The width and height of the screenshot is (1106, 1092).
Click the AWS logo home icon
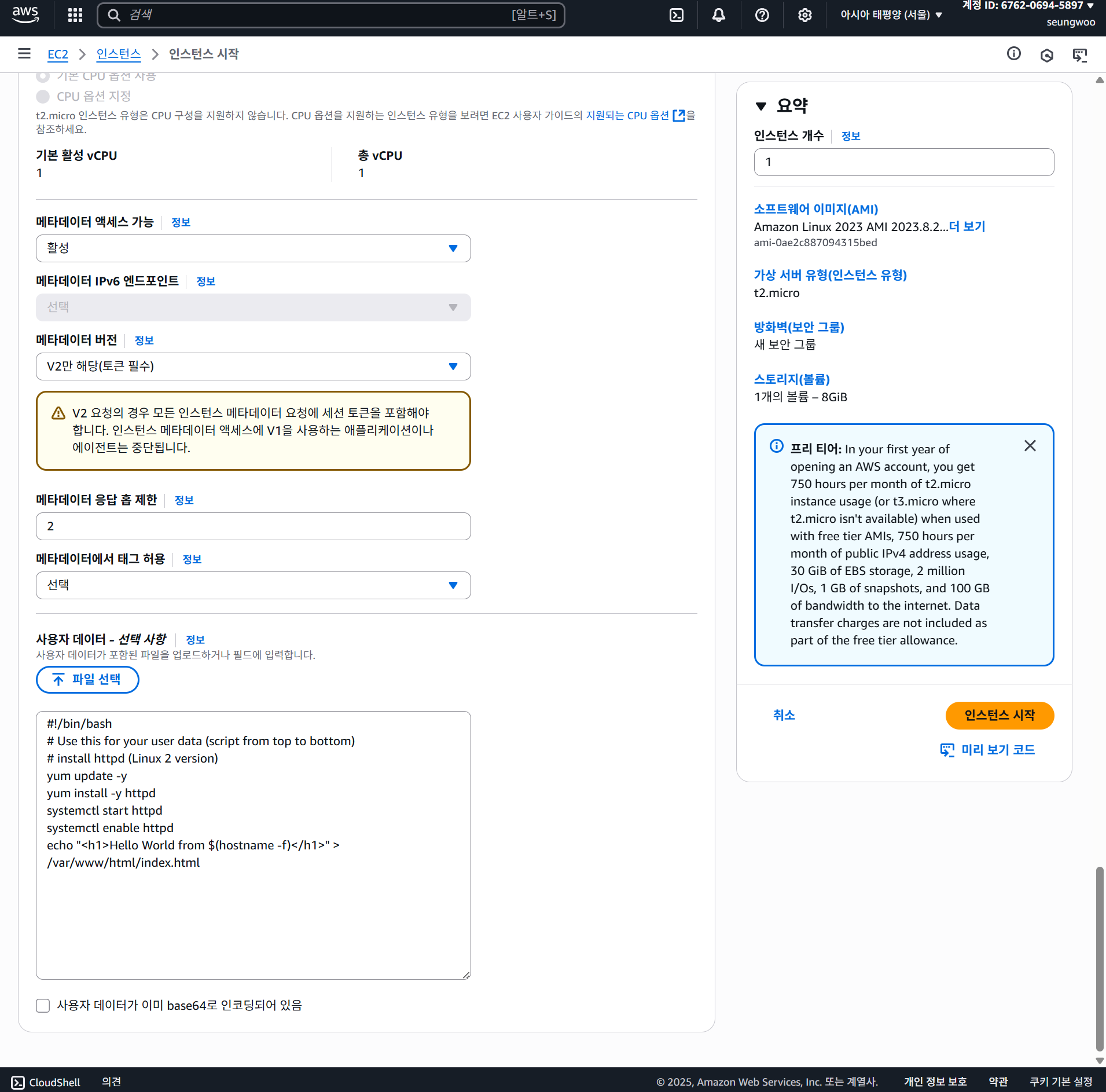pyautogui.click(x=25, y=14)
